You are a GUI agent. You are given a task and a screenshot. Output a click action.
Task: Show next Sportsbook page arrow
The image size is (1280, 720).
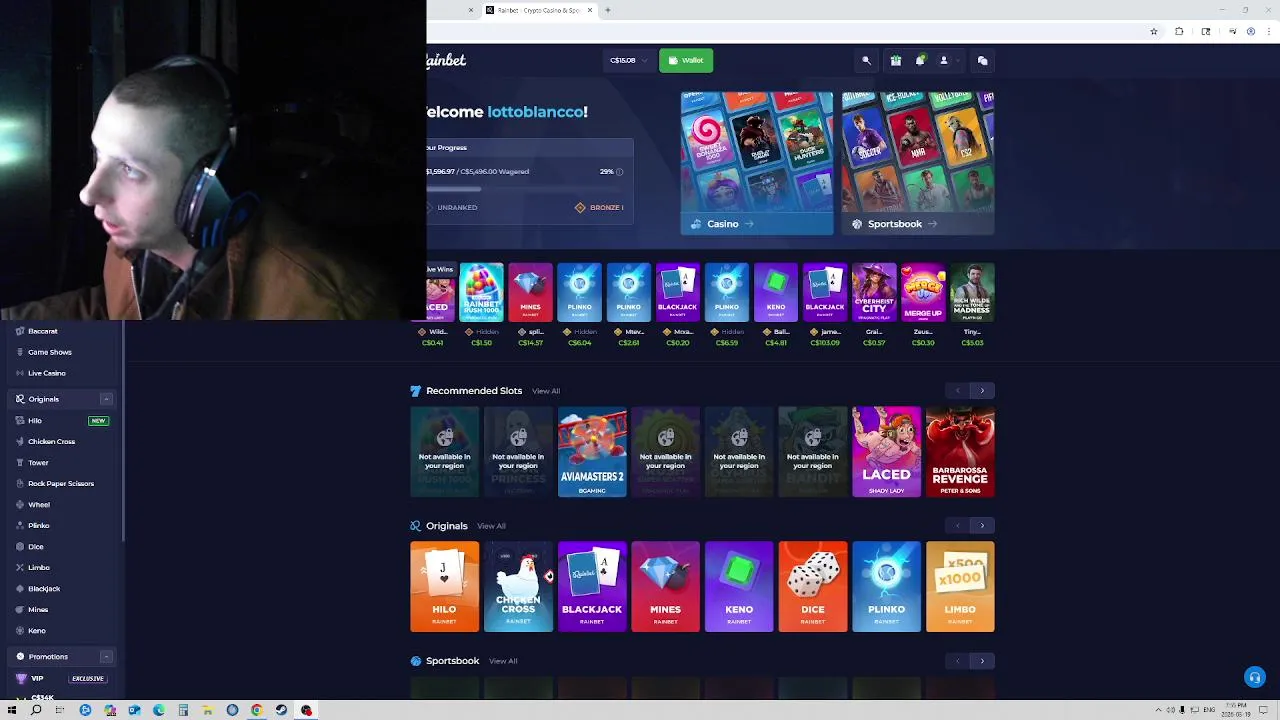[x=982, y=661]
